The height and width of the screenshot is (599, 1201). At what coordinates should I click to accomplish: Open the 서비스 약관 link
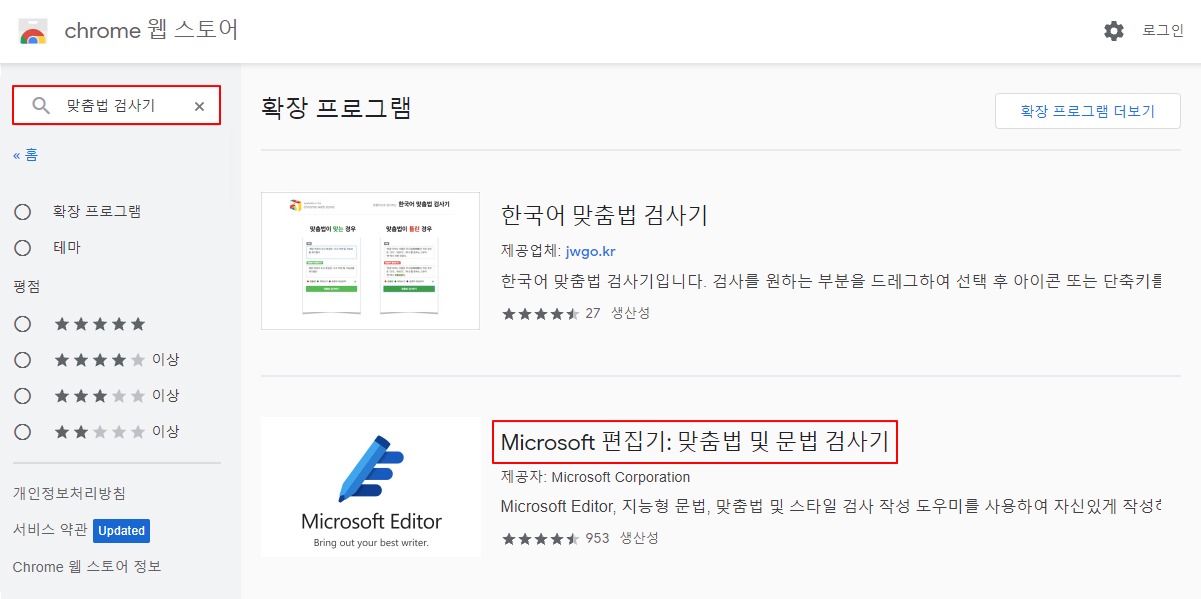[50, 530]
